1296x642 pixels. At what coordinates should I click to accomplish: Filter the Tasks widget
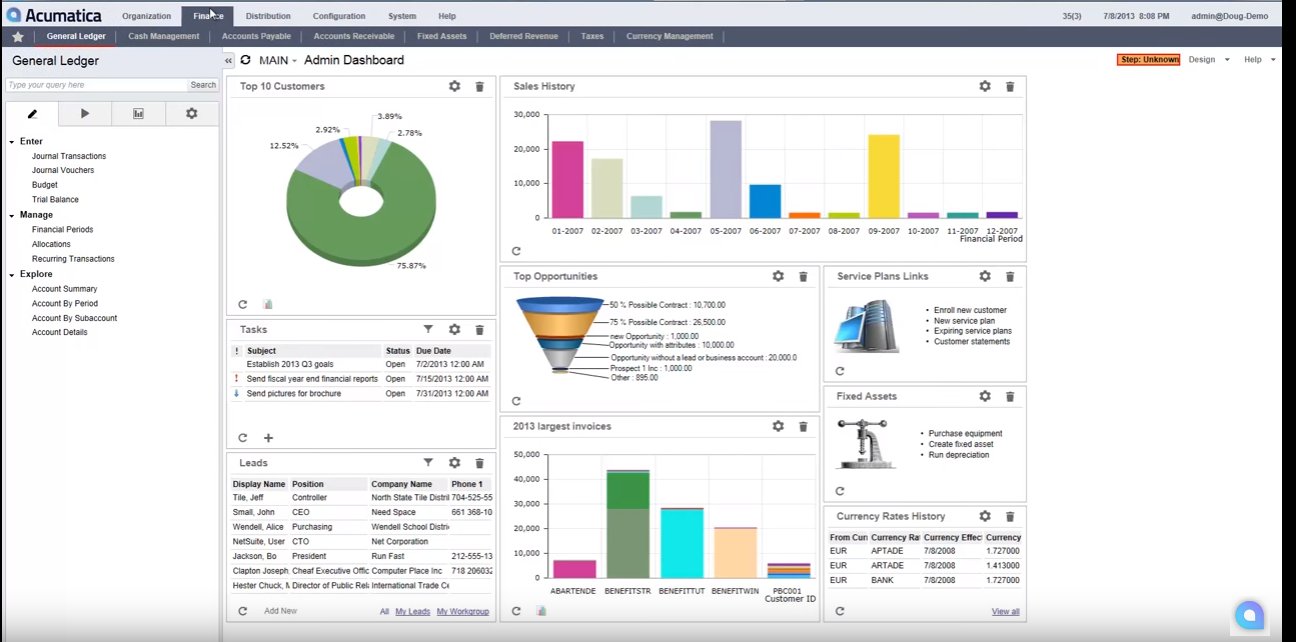pos(428,329)
